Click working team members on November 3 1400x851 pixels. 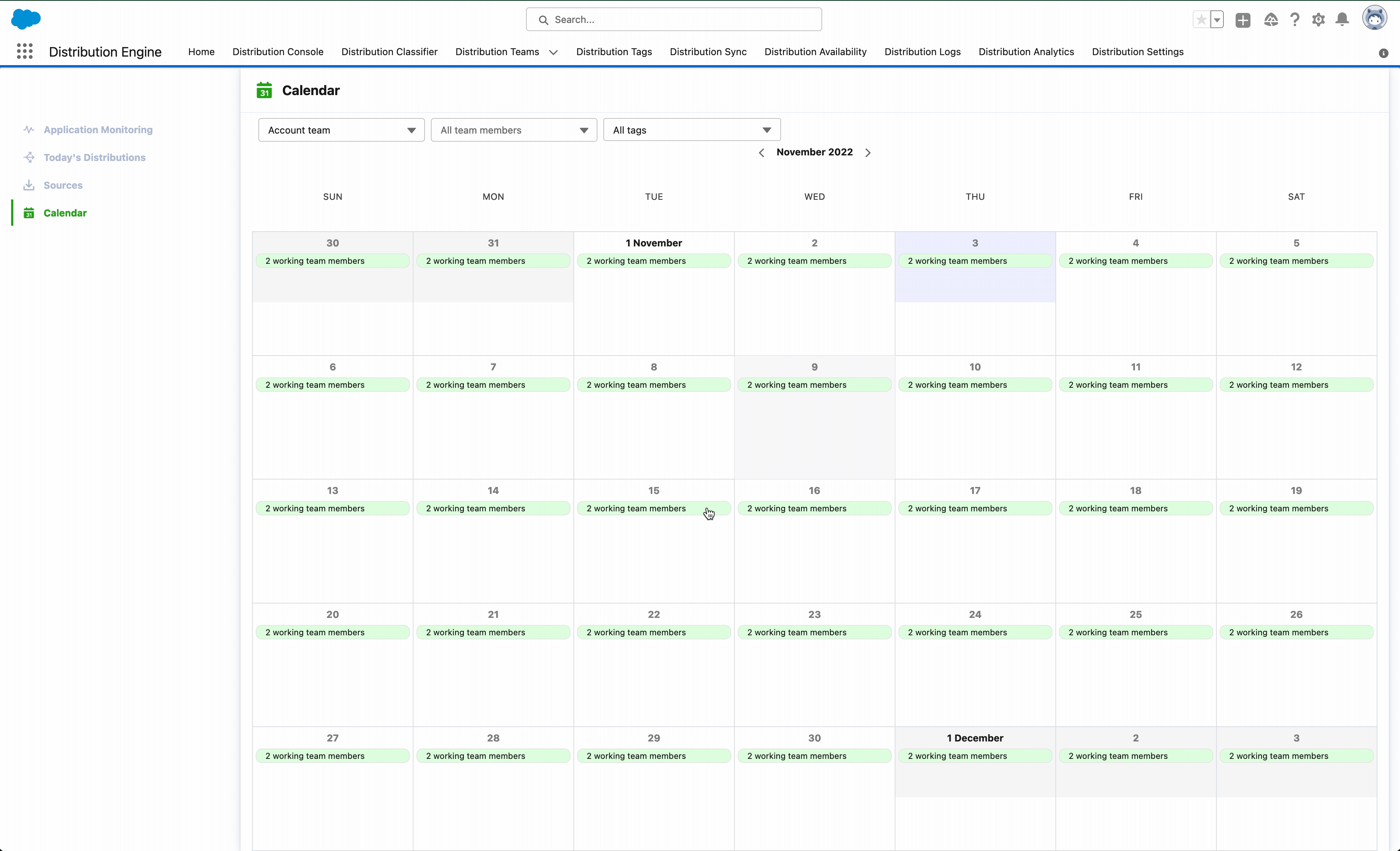[x=975, y=261]
